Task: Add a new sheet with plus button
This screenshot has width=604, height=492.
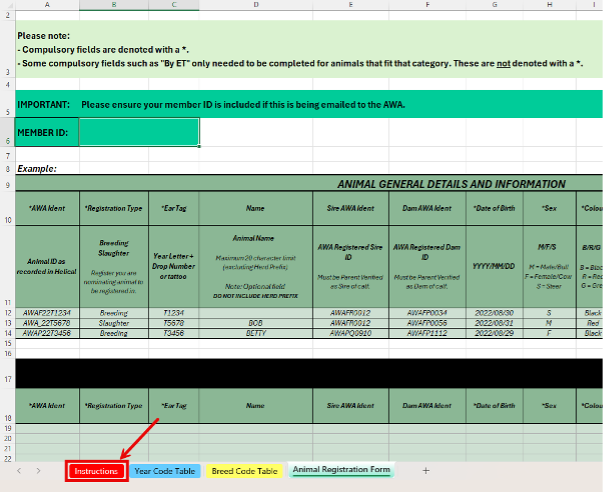Action: tap(426, 470)
